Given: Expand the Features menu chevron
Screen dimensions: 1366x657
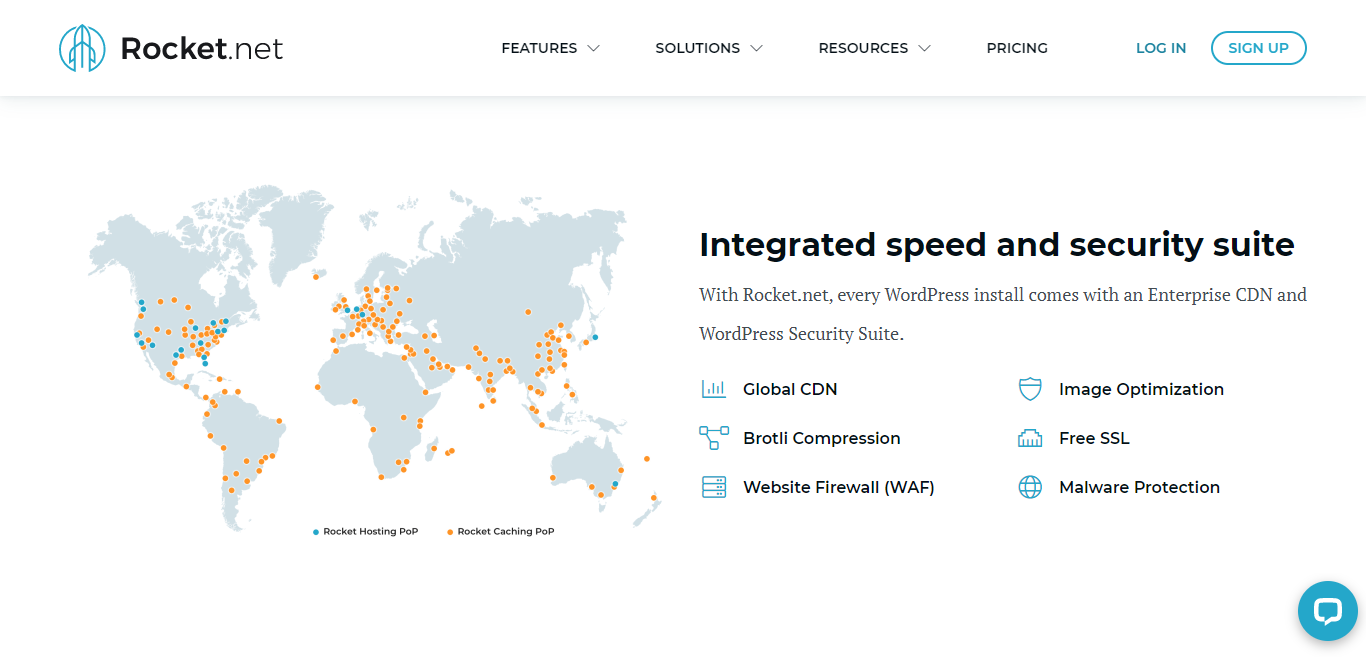Looking at the screenshot, I should point(593,48).
